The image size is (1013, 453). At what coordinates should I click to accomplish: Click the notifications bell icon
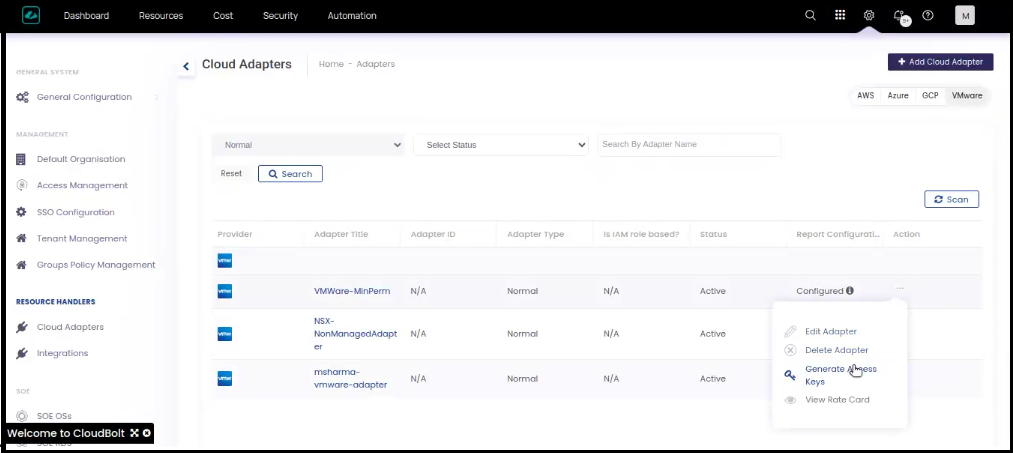(x=899, y=15)
